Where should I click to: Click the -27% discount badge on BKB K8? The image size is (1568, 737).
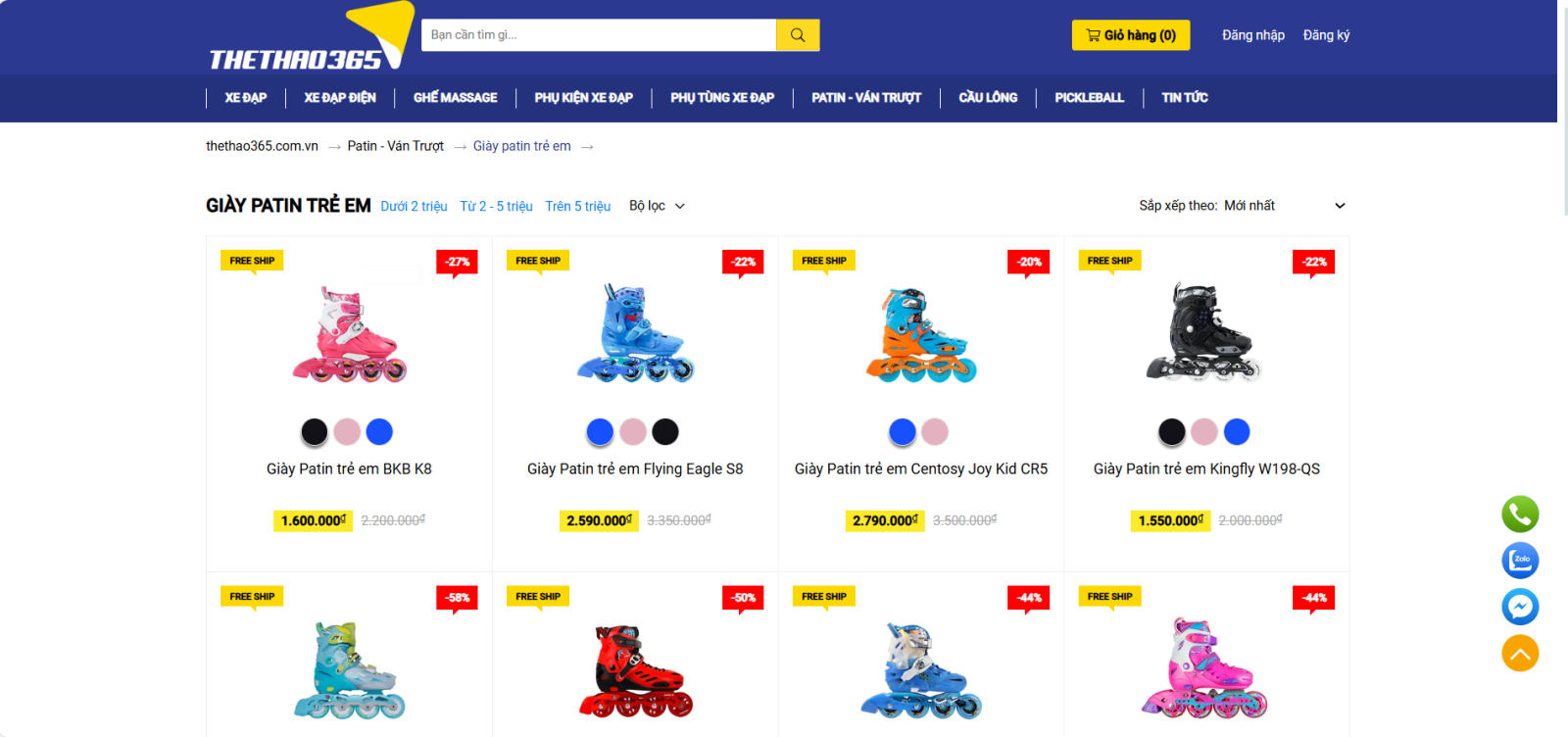tap(457, 262)
